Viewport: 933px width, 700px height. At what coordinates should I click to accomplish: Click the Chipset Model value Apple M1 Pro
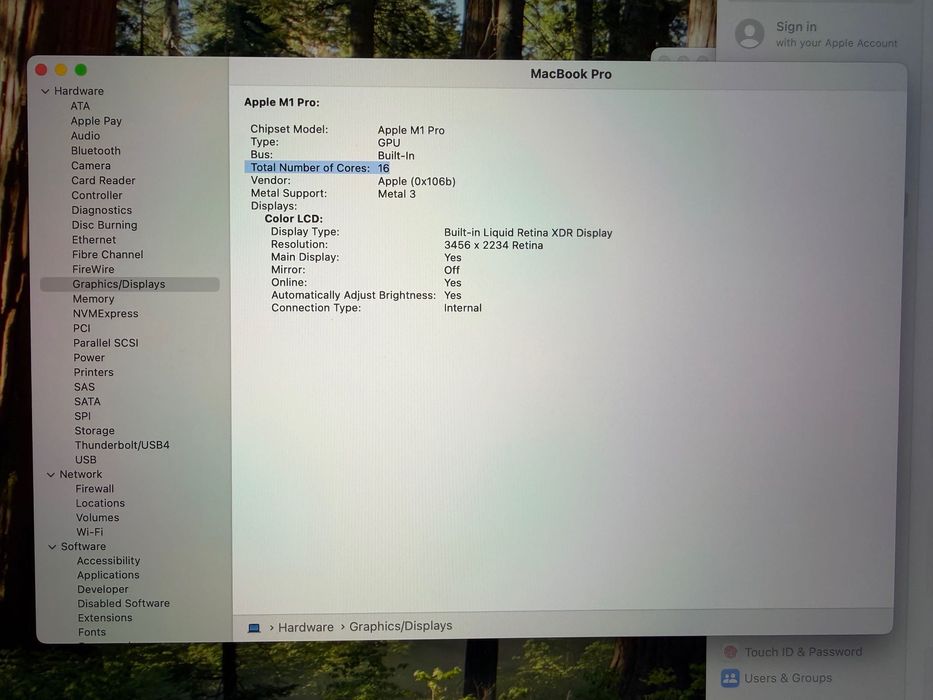(411, 130)
